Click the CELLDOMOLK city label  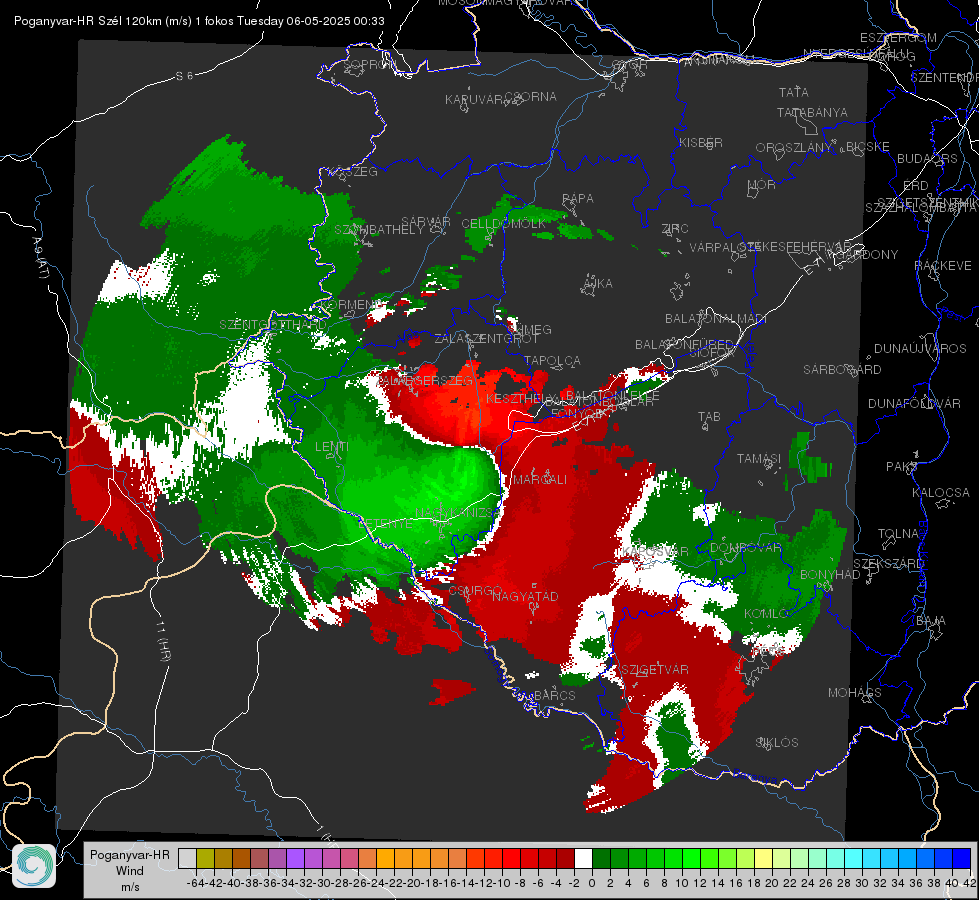pyautogui.click(x=504, y=224)
